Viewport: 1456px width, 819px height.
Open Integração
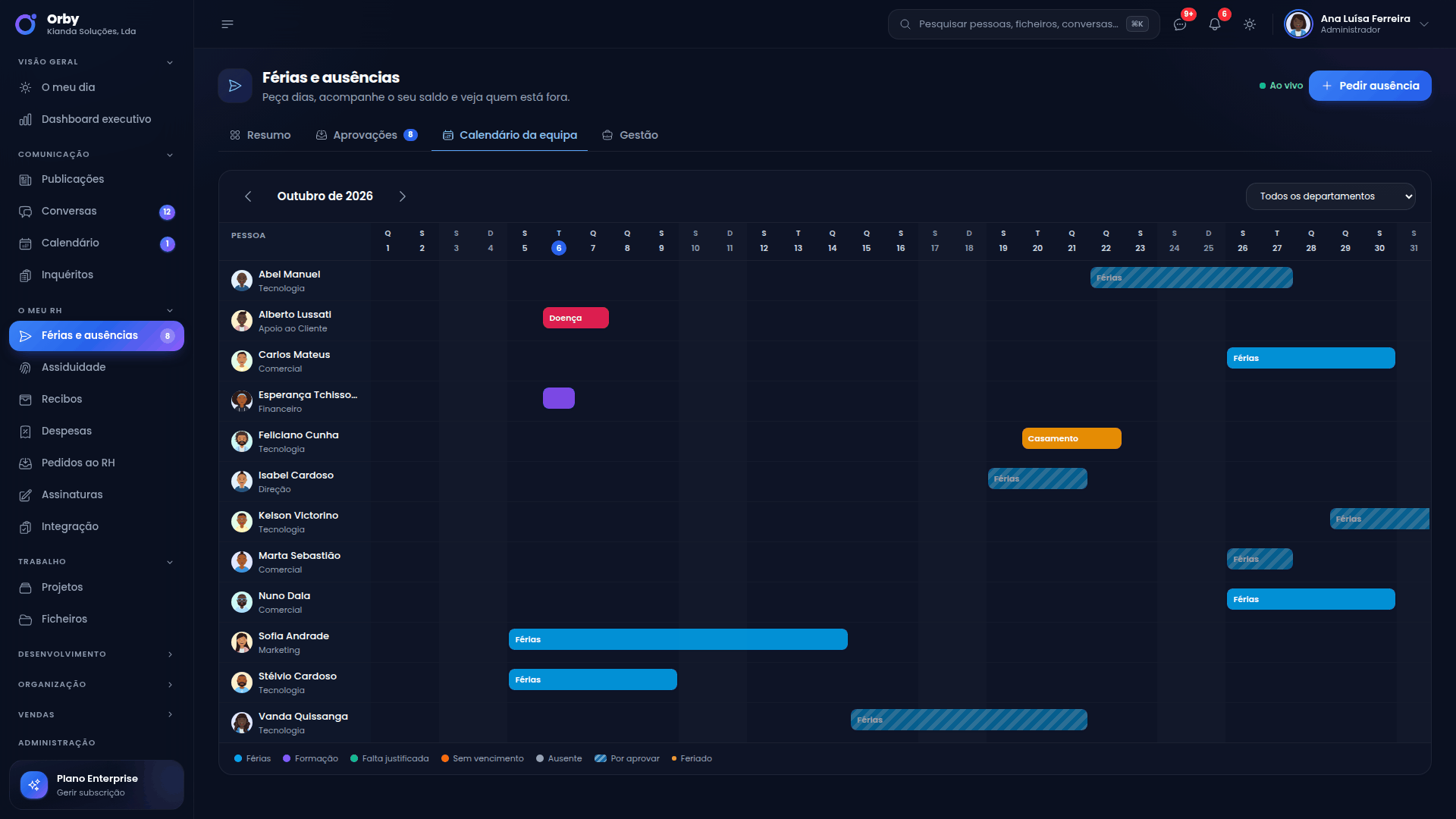(x=96, y=526)
